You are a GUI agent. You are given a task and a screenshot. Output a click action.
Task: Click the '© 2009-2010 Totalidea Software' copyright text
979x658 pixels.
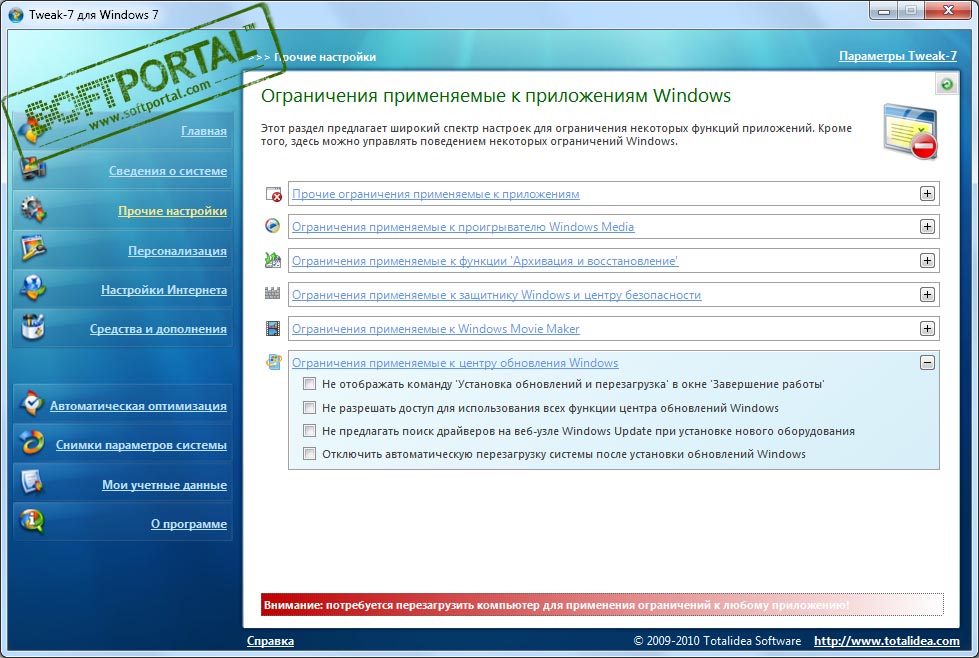click(x=717, y=641)
